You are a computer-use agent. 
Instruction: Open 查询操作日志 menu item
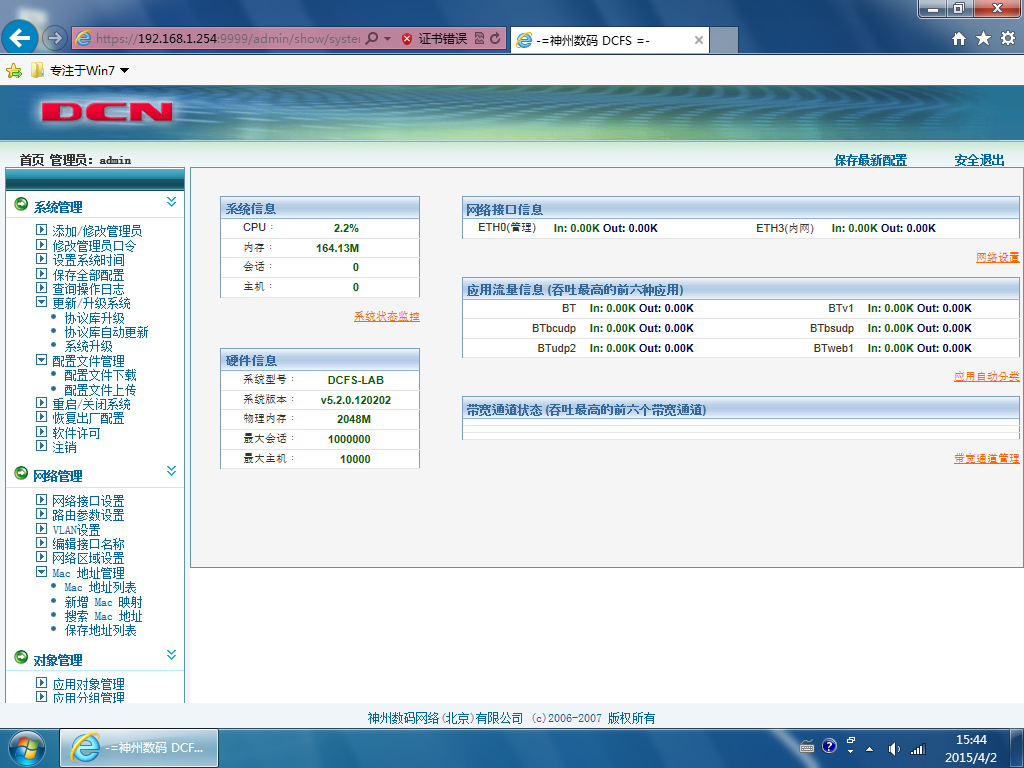pyautogui.click(x=88, y=289)
